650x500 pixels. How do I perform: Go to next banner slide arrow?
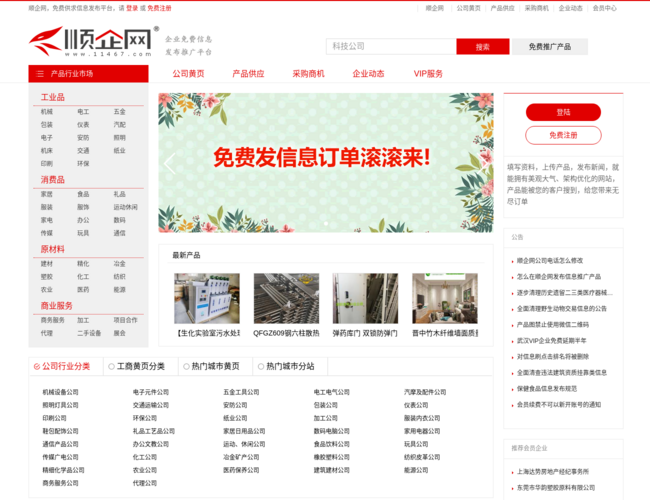[483, 163]
